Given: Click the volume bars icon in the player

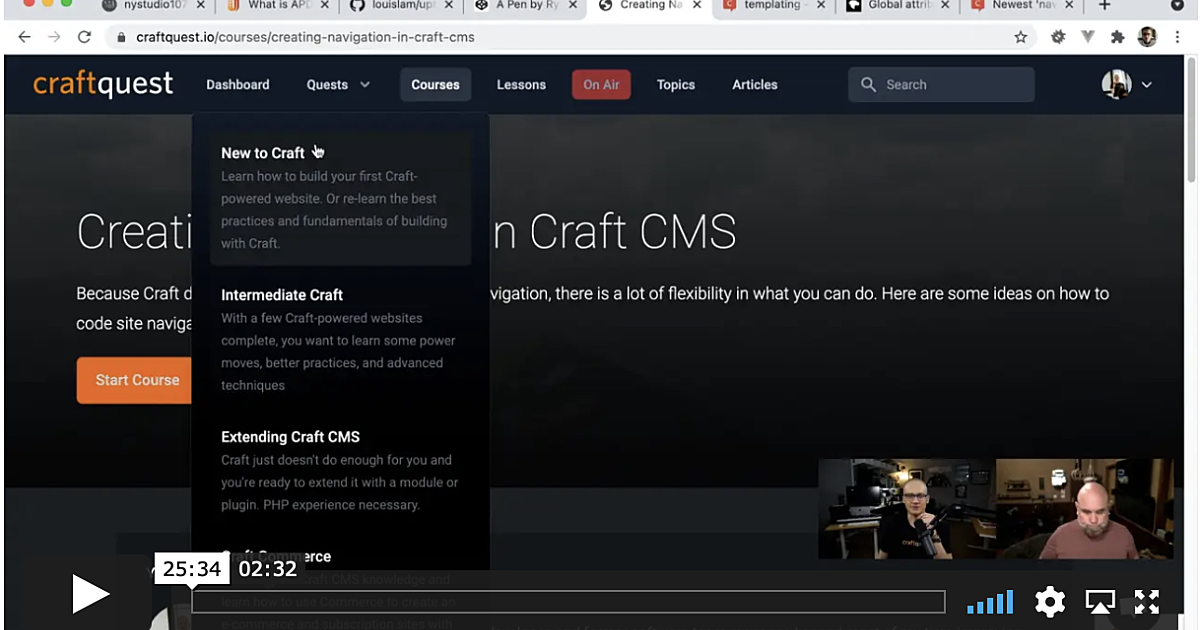Looking at the screenshot, I should (x=989, y=601).
